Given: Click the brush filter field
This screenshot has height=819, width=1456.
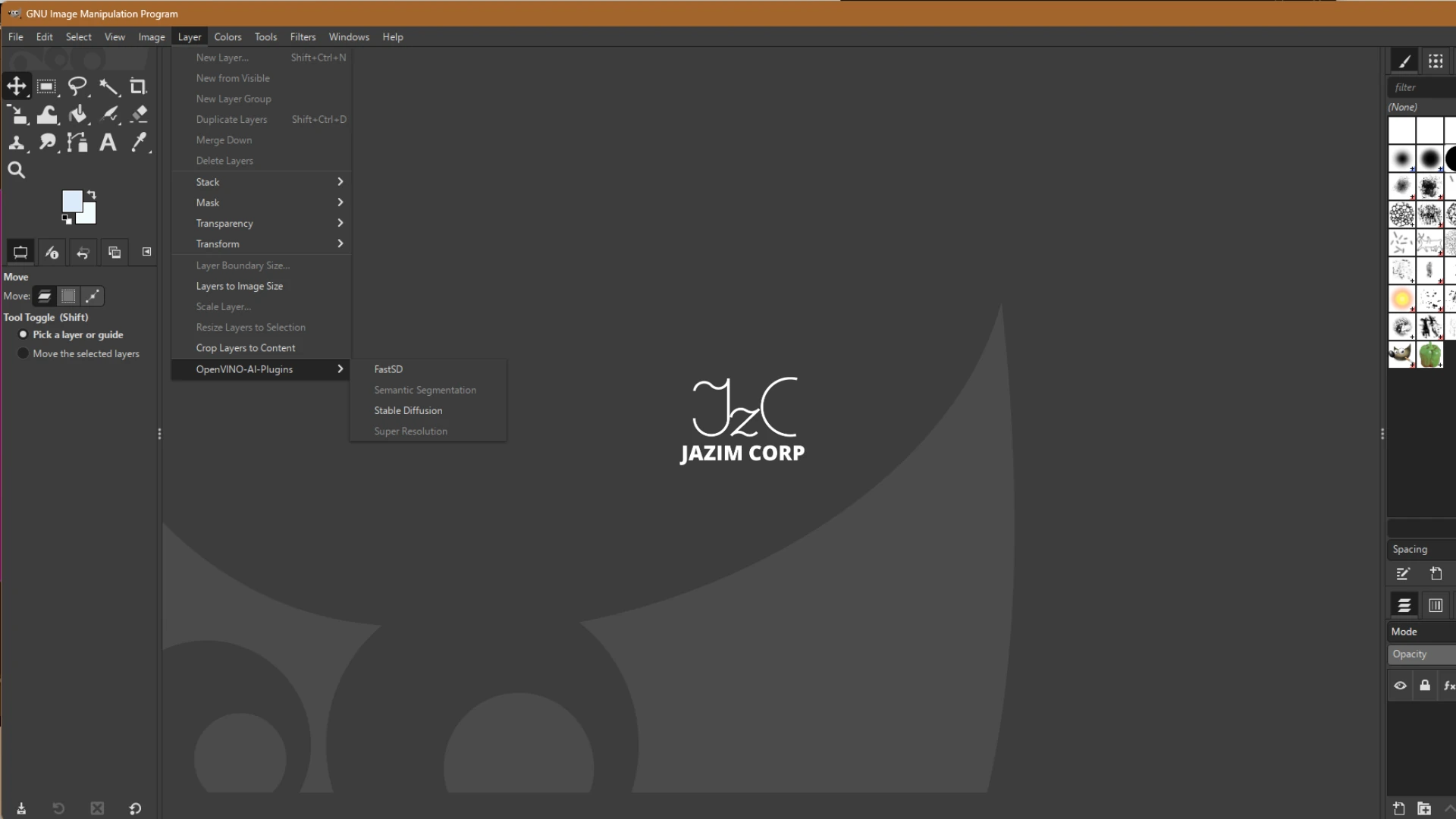Looking at the screenshot, I should [x=1422, y=87].
